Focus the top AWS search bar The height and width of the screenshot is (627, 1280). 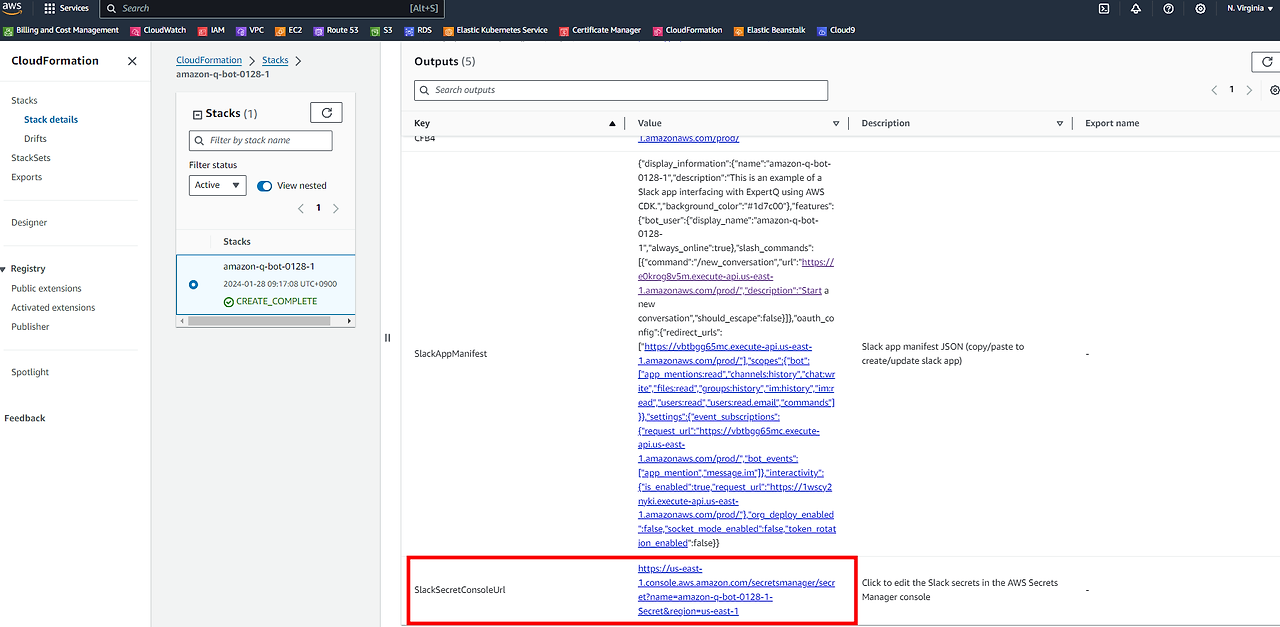pyautogui.click(x=271, y=8)
